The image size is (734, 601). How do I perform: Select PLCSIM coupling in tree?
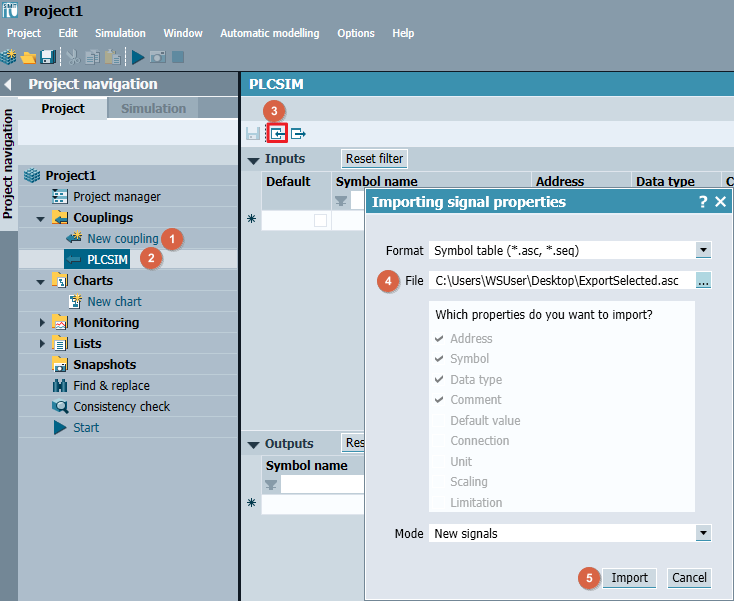[x=97, y=259]
